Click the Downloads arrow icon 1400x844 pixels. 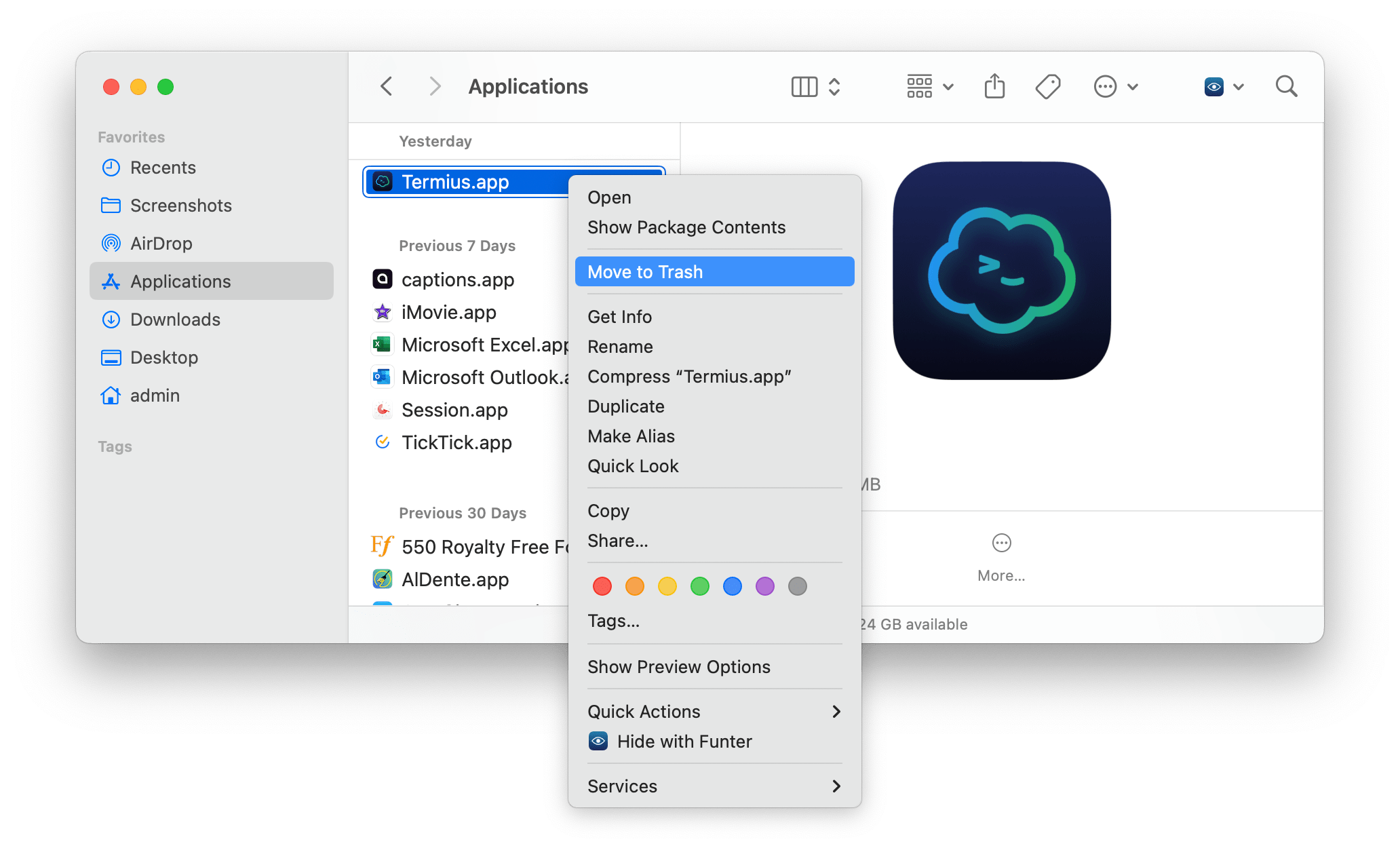point(111,320)
